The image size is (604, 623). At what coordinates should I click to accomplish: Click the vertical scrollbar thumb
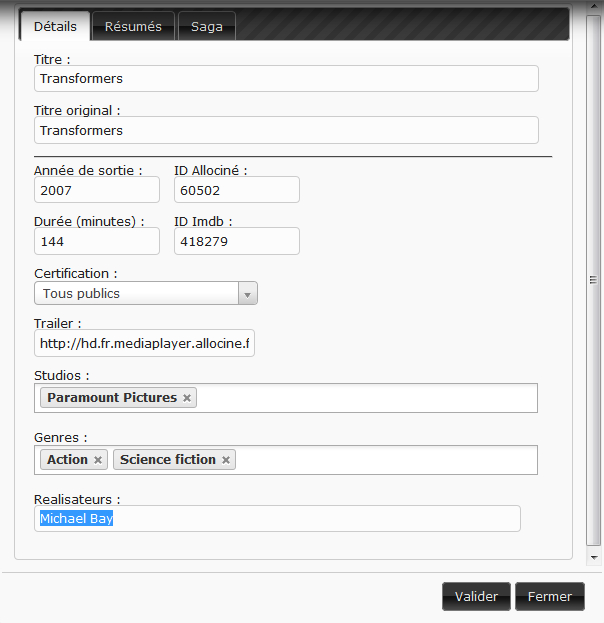pos(594,280)
